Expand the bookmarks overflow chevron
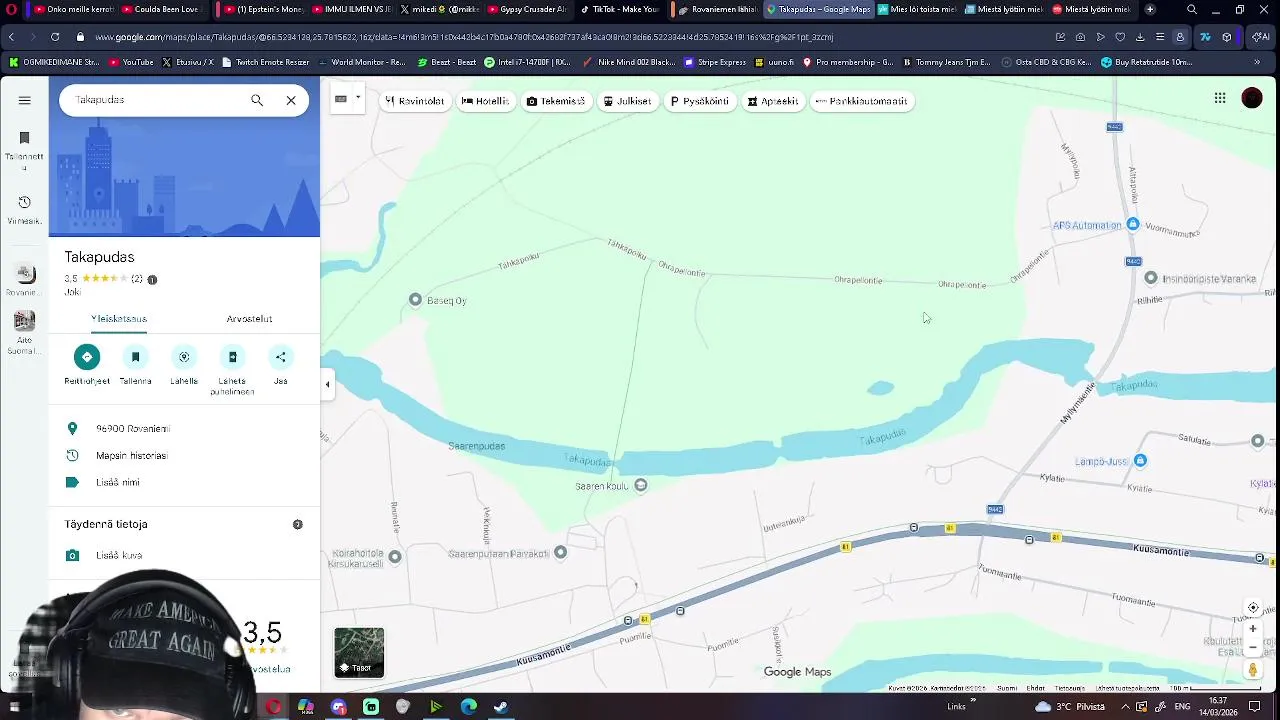This screenshot has height=720, width=1280. click(x=1257, y=62)
